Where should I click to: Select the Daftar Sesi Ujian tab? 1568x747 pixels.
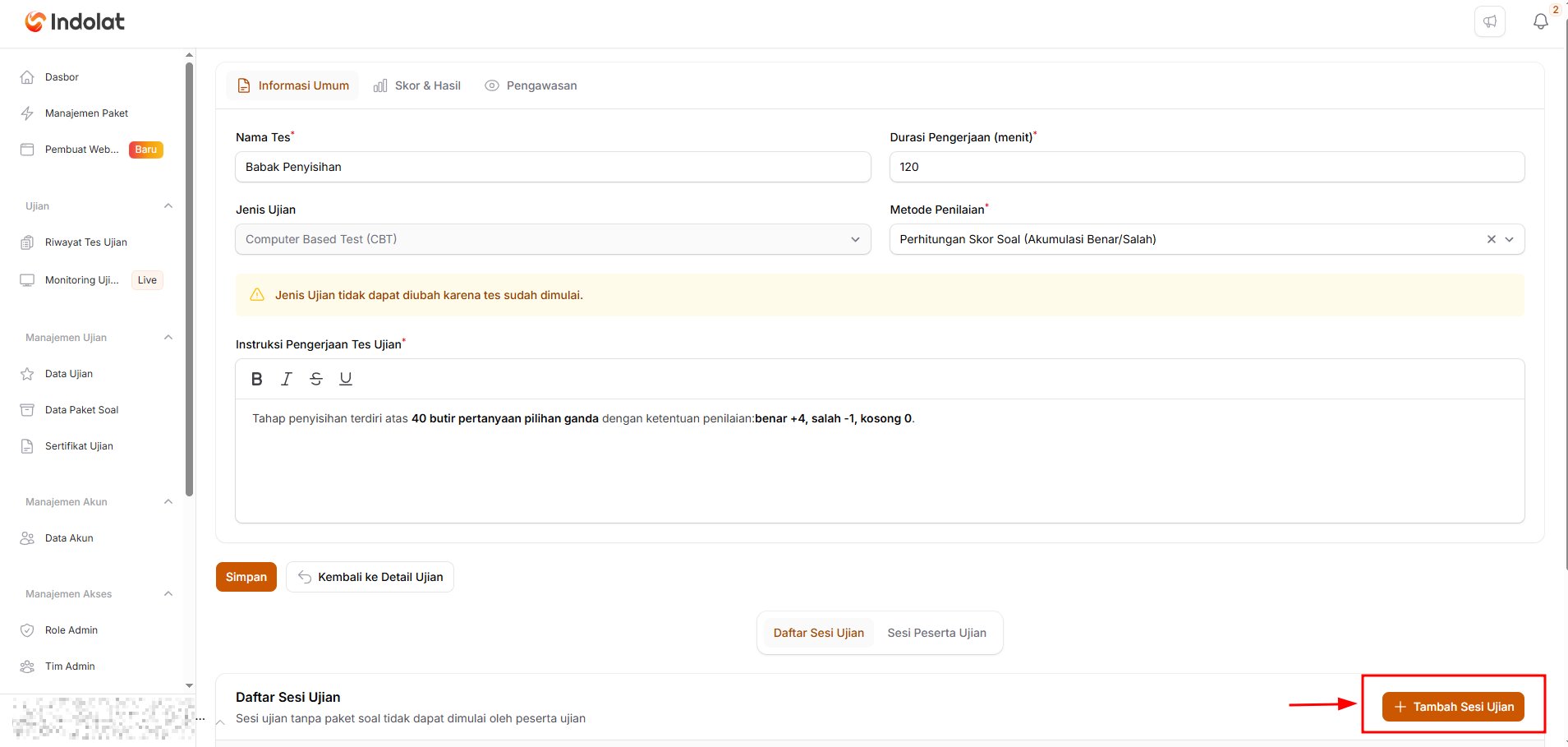coord(819,633)
